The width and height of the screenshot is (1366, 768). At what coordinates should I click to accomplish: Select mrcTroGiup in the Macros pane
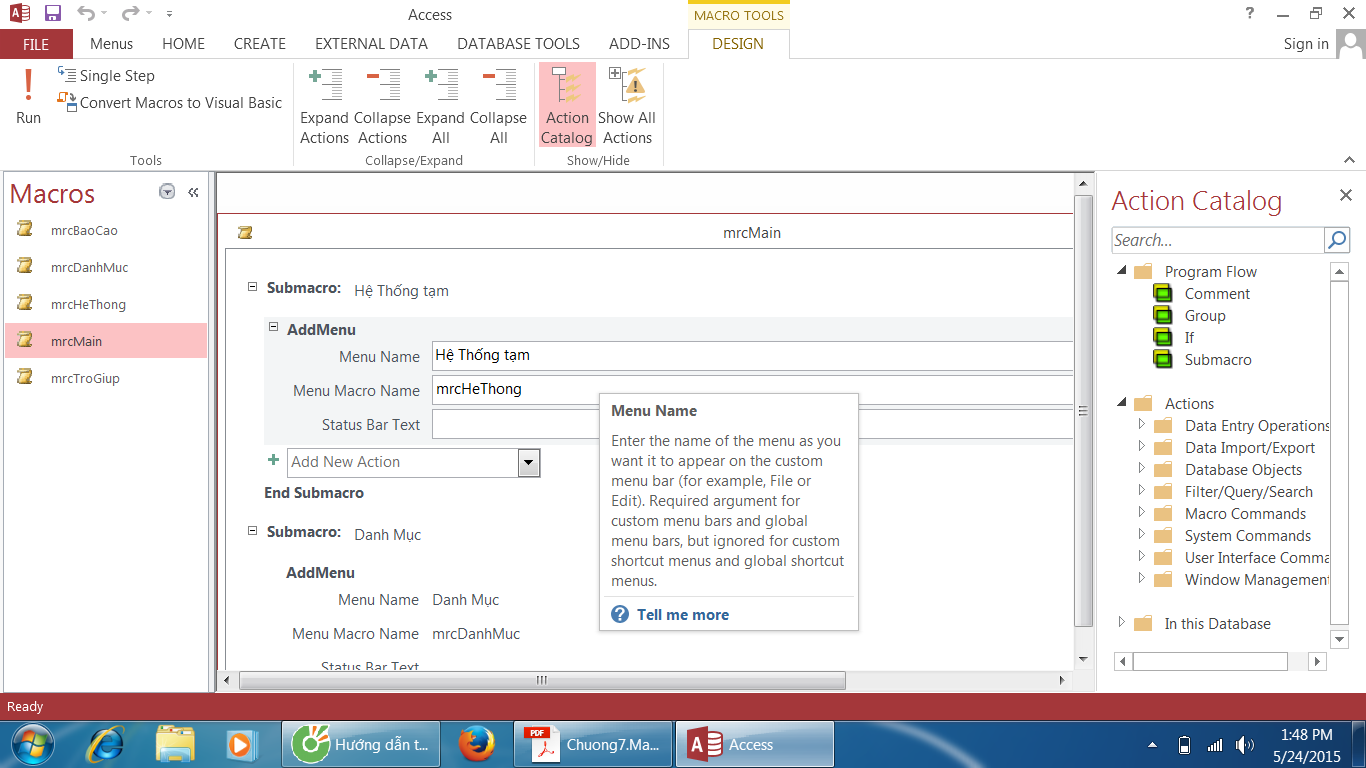[x=85, y=378]
